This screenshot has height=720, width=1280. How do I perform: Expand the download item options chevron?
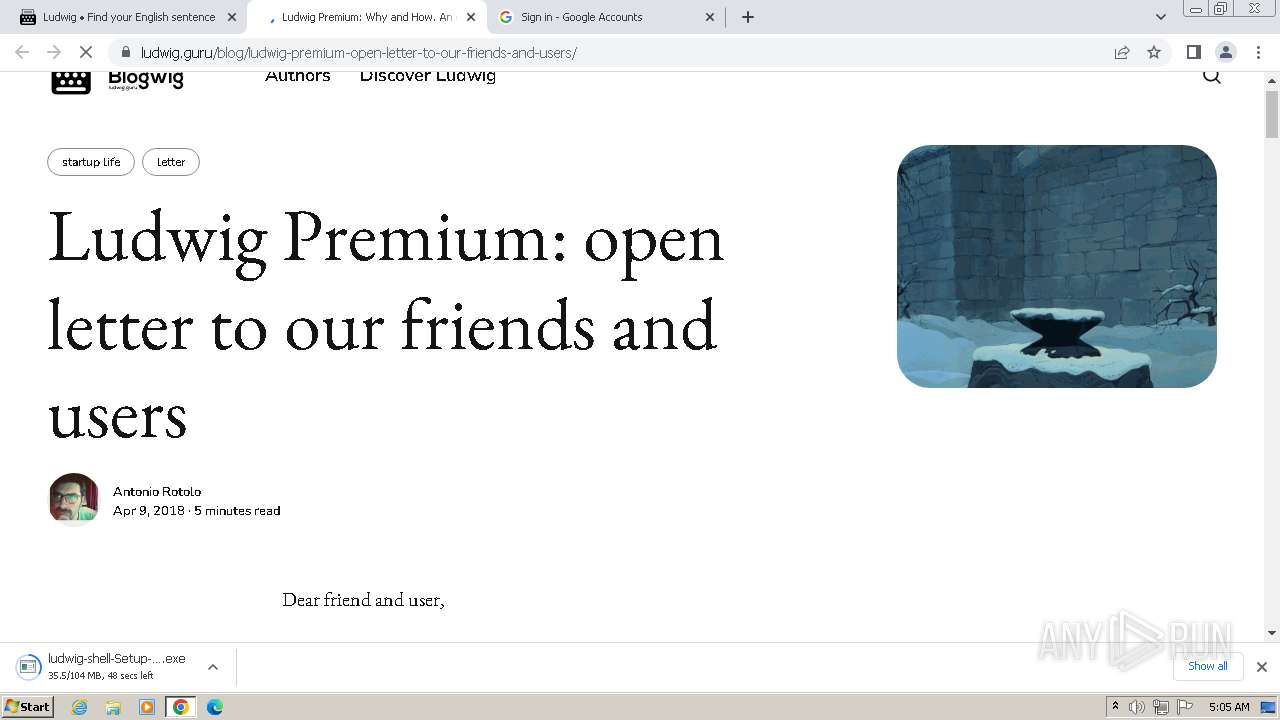213,667
